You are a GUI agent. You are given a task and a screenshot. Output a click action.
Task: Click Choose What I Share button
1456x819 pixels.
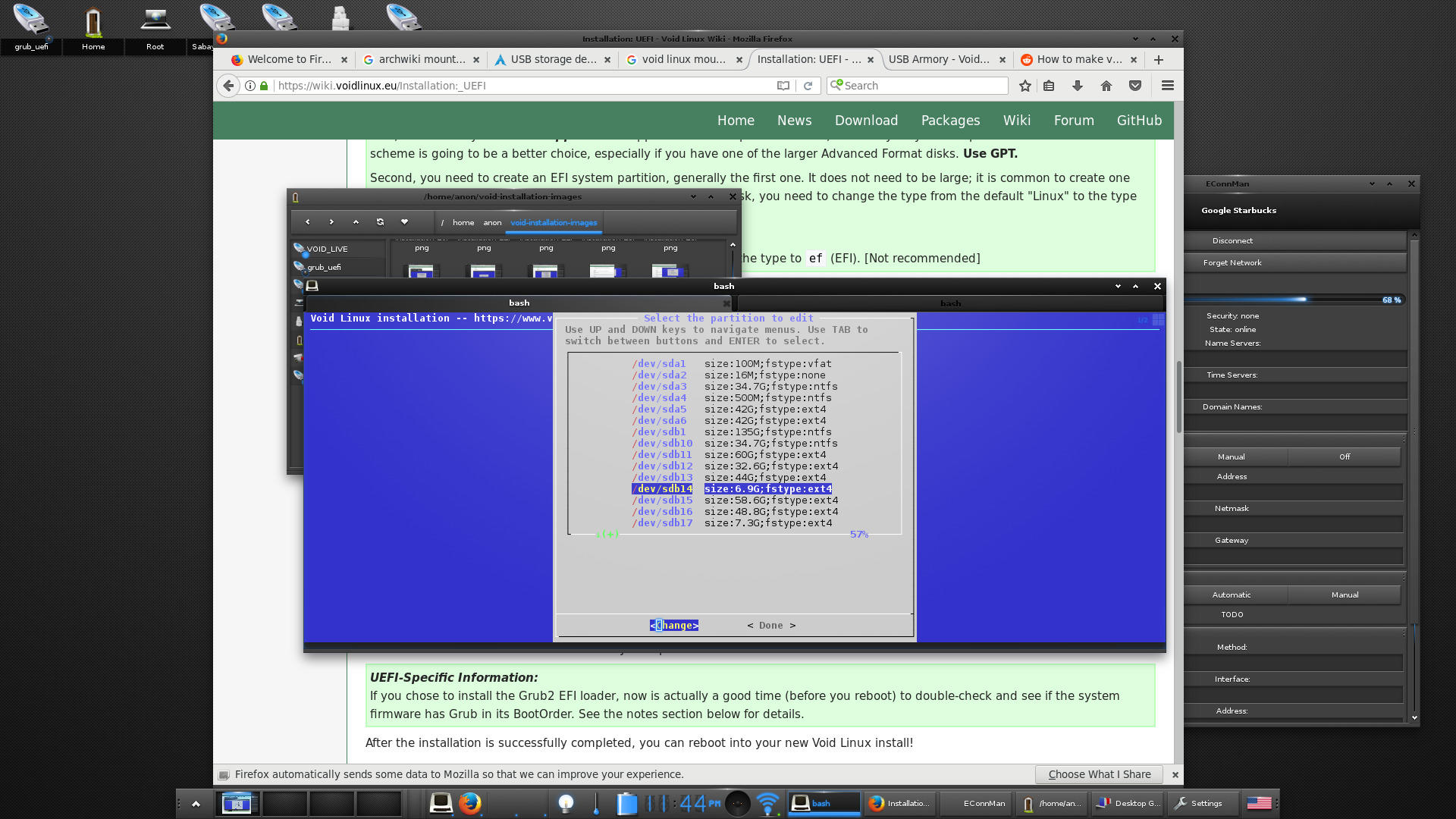pos(1100,774)
